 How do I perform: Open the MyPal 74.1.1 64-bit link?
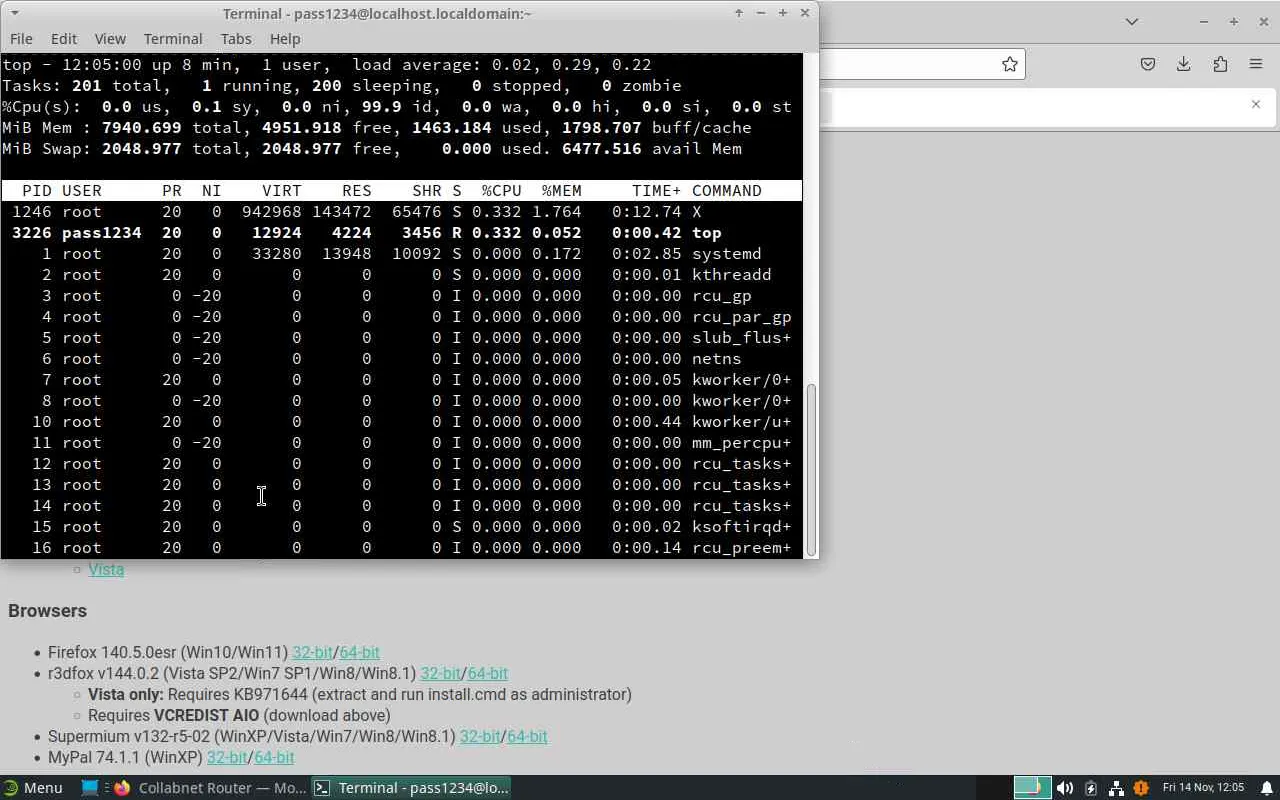(274, 757)
